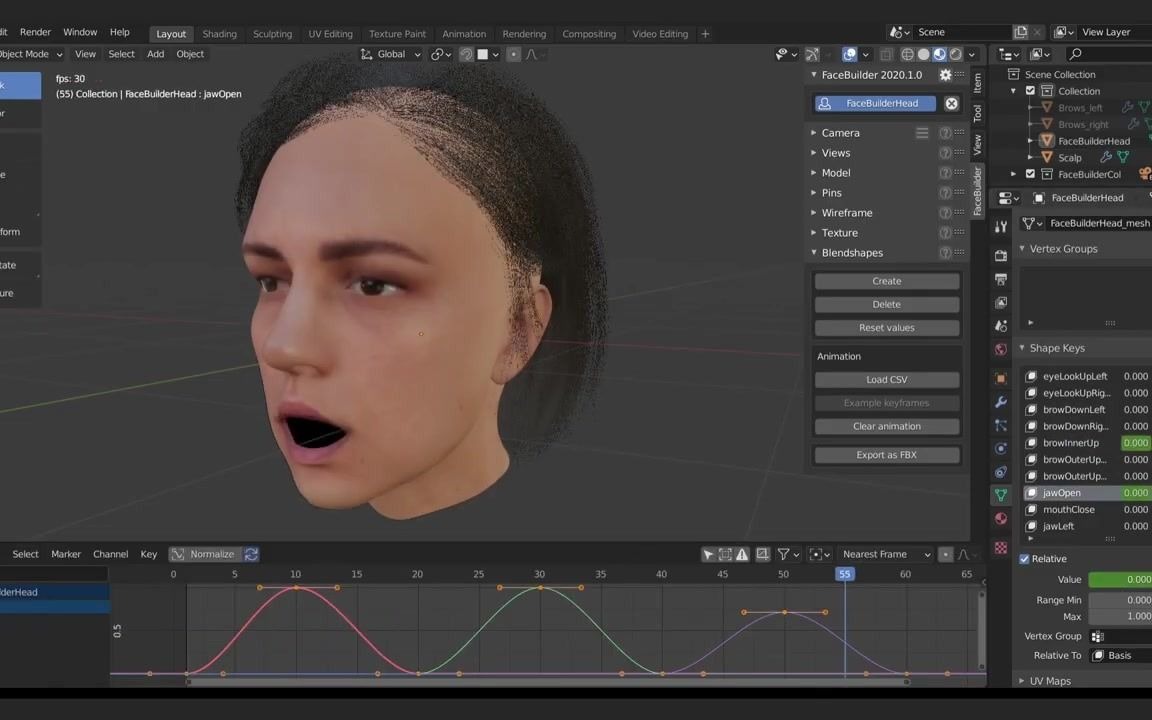Screen dimensions: 1152x720
Task: Select the keyframe at frame 50 playhead
Action: click(784, 611)
